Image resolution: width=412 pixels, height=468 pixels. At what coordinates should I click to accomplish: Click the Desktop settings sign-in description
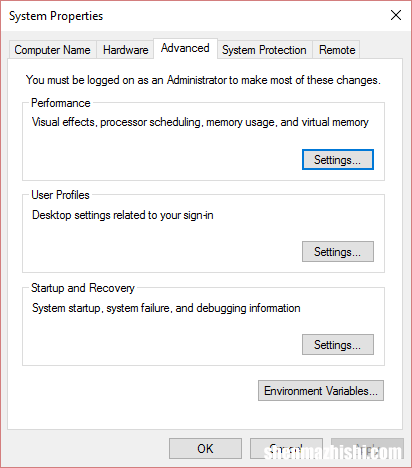(x=123, y=215)
